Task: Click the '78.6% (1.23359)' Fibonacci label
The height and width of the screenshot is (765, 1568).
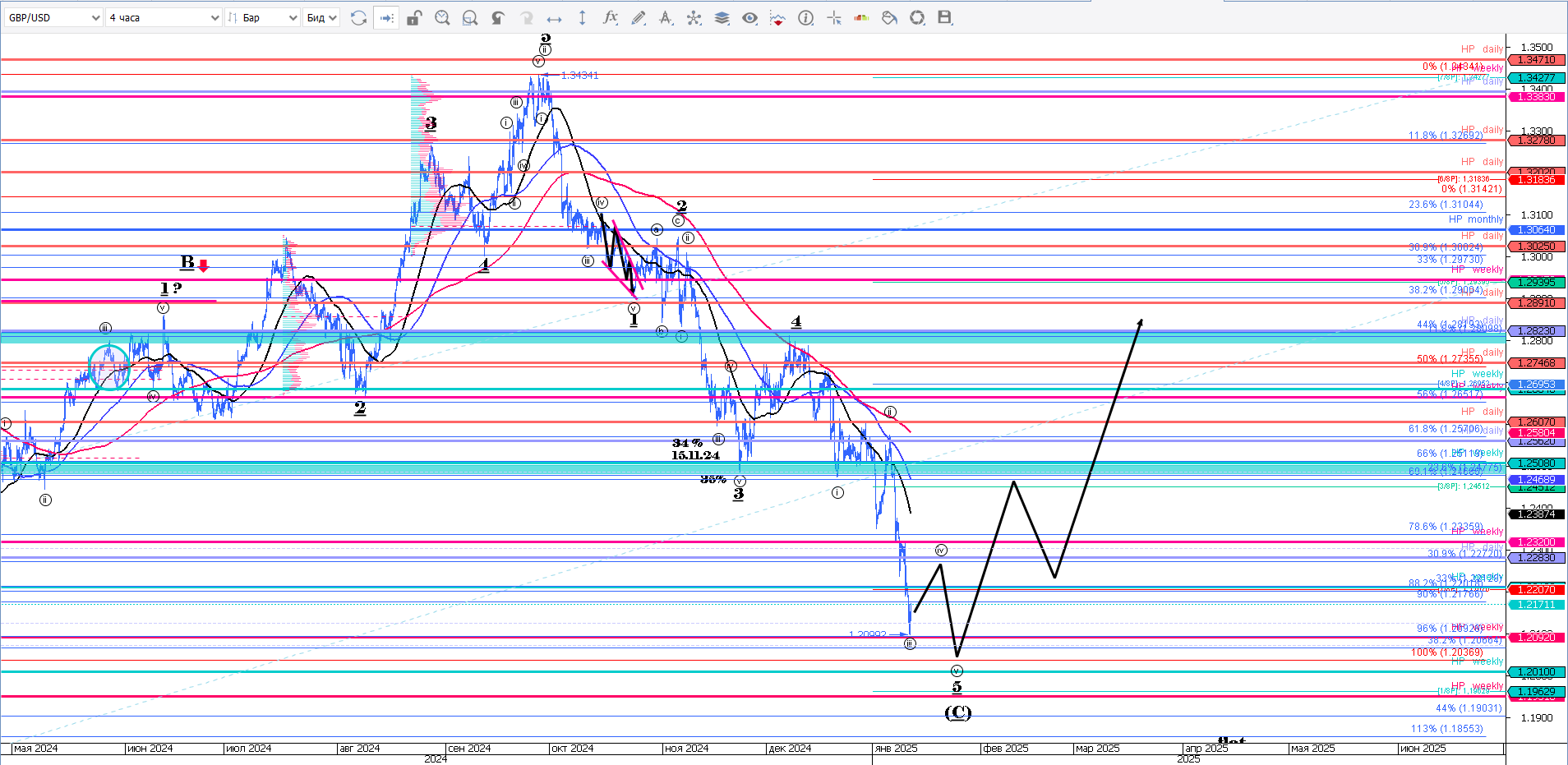Action: [1446, 527]
